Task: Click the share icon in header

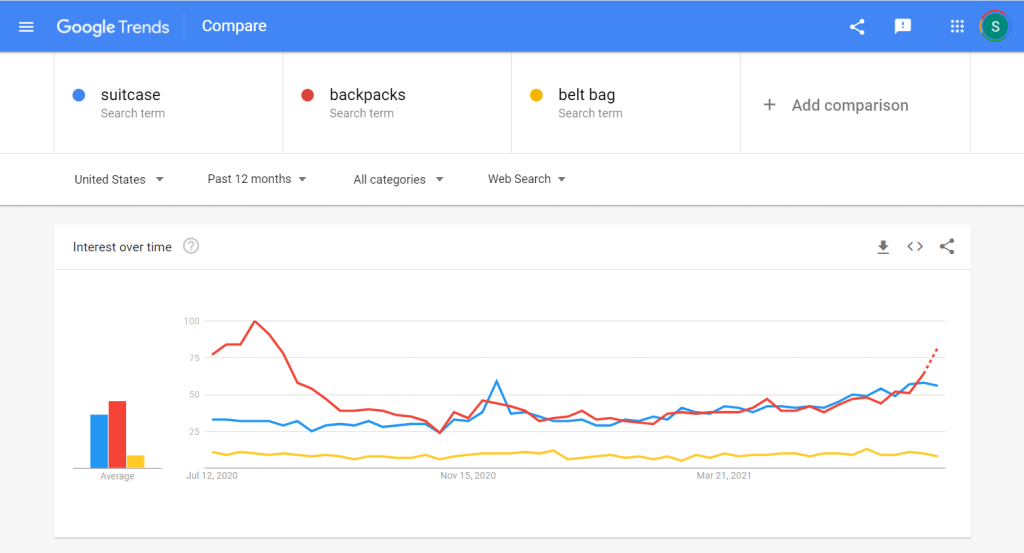Action: click(x=857, y=27)
